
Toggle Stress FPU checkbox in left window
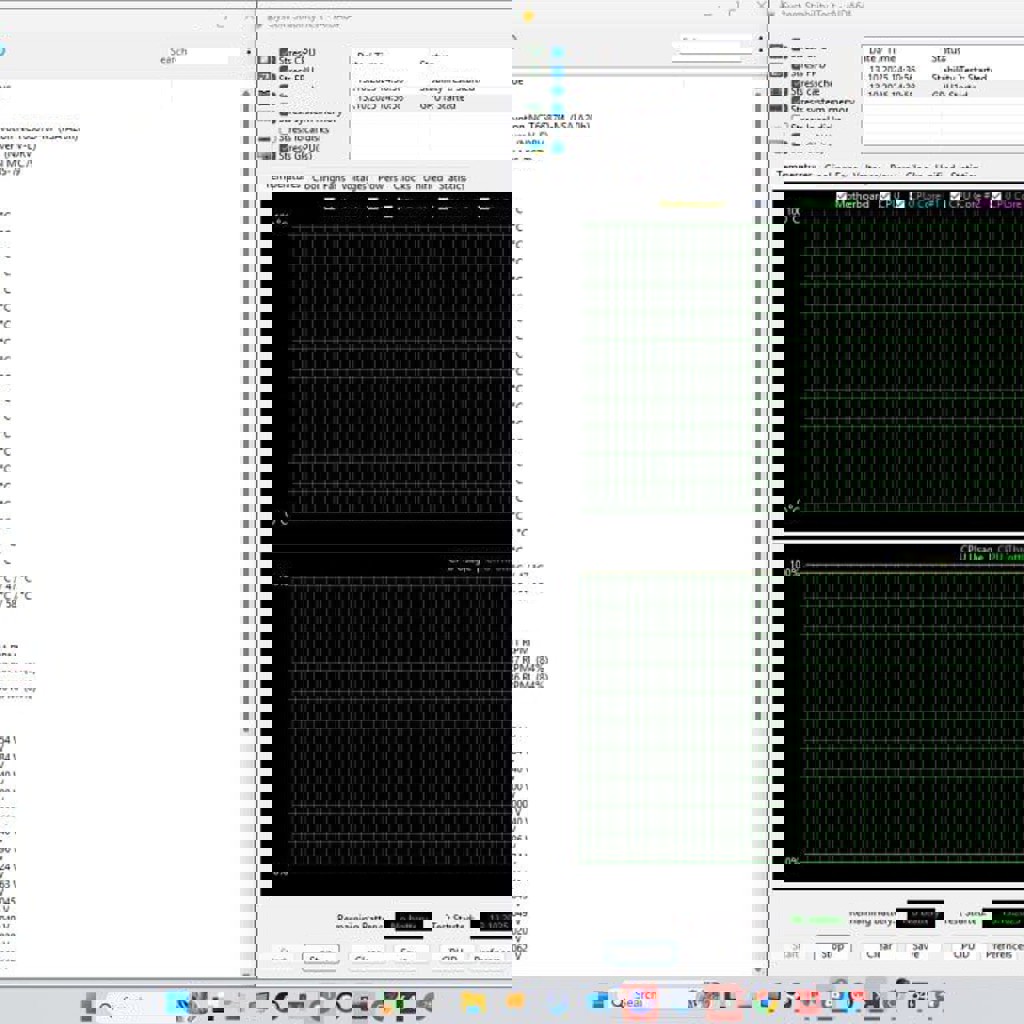tap(283, 69)
